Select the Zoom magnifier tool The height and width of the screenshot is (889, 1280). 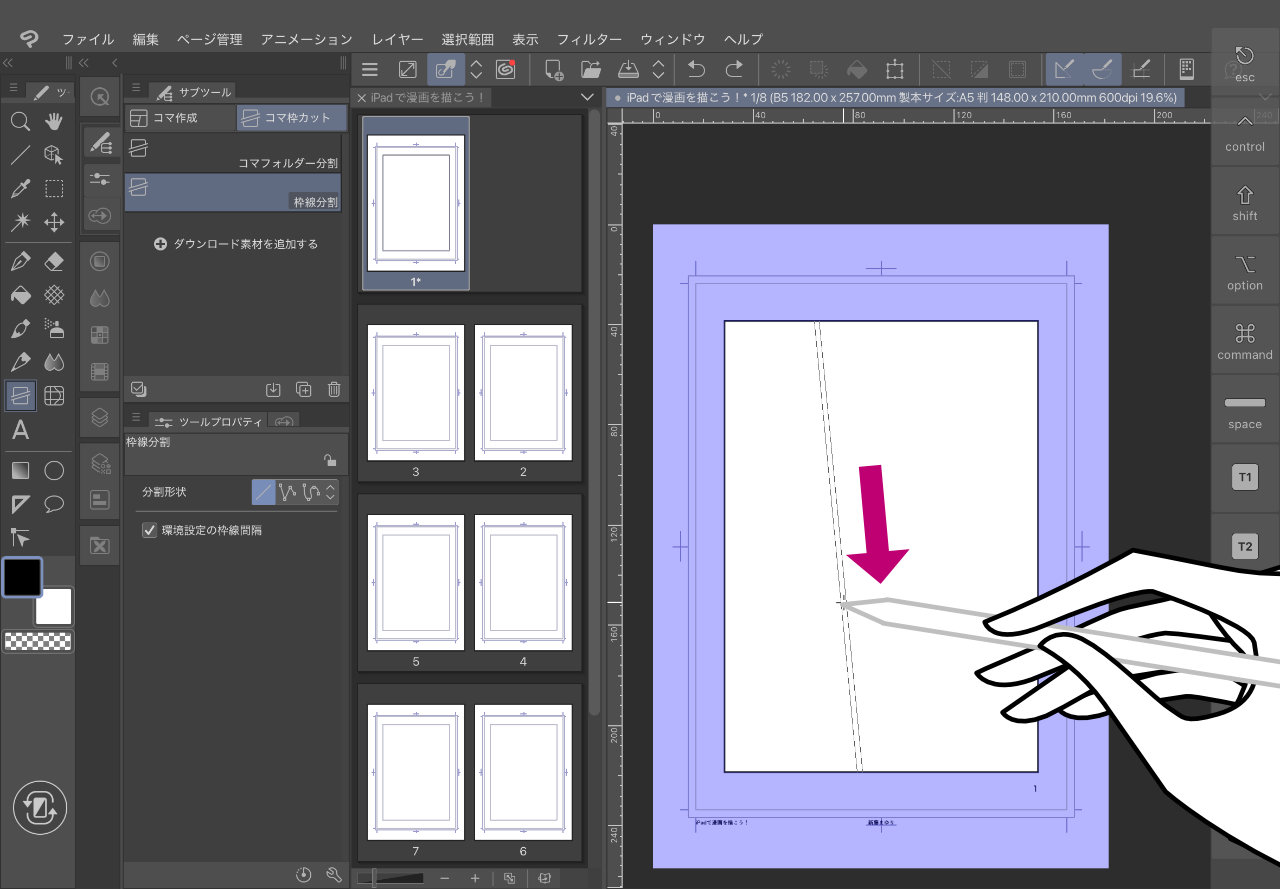pos(20,122)
